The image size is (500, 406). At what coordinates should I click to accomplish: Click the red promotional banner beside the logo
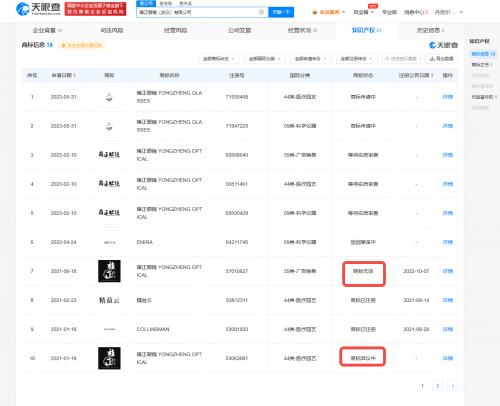pyautogui.click(x=95, y=9)
